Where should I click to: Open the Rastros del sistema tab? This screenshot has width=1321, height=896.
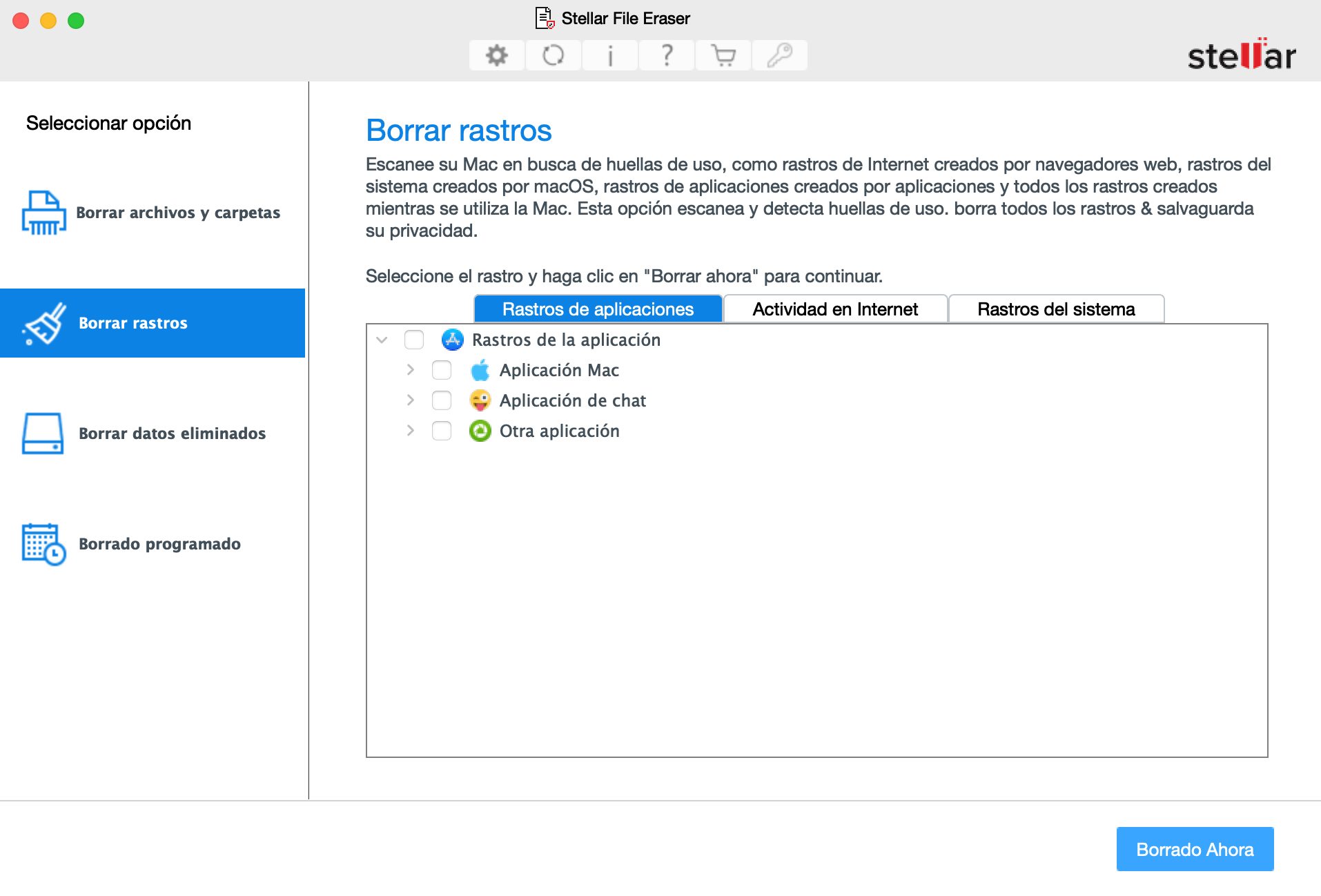[1056, 309]
